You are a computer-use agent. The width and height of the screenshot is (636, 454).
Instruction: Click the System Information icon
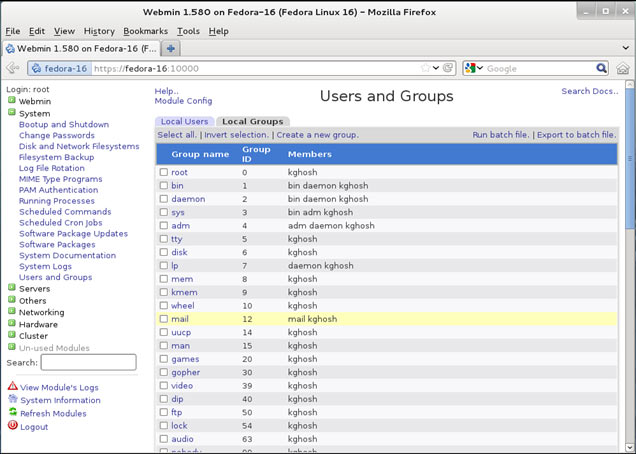coord(13,399)
